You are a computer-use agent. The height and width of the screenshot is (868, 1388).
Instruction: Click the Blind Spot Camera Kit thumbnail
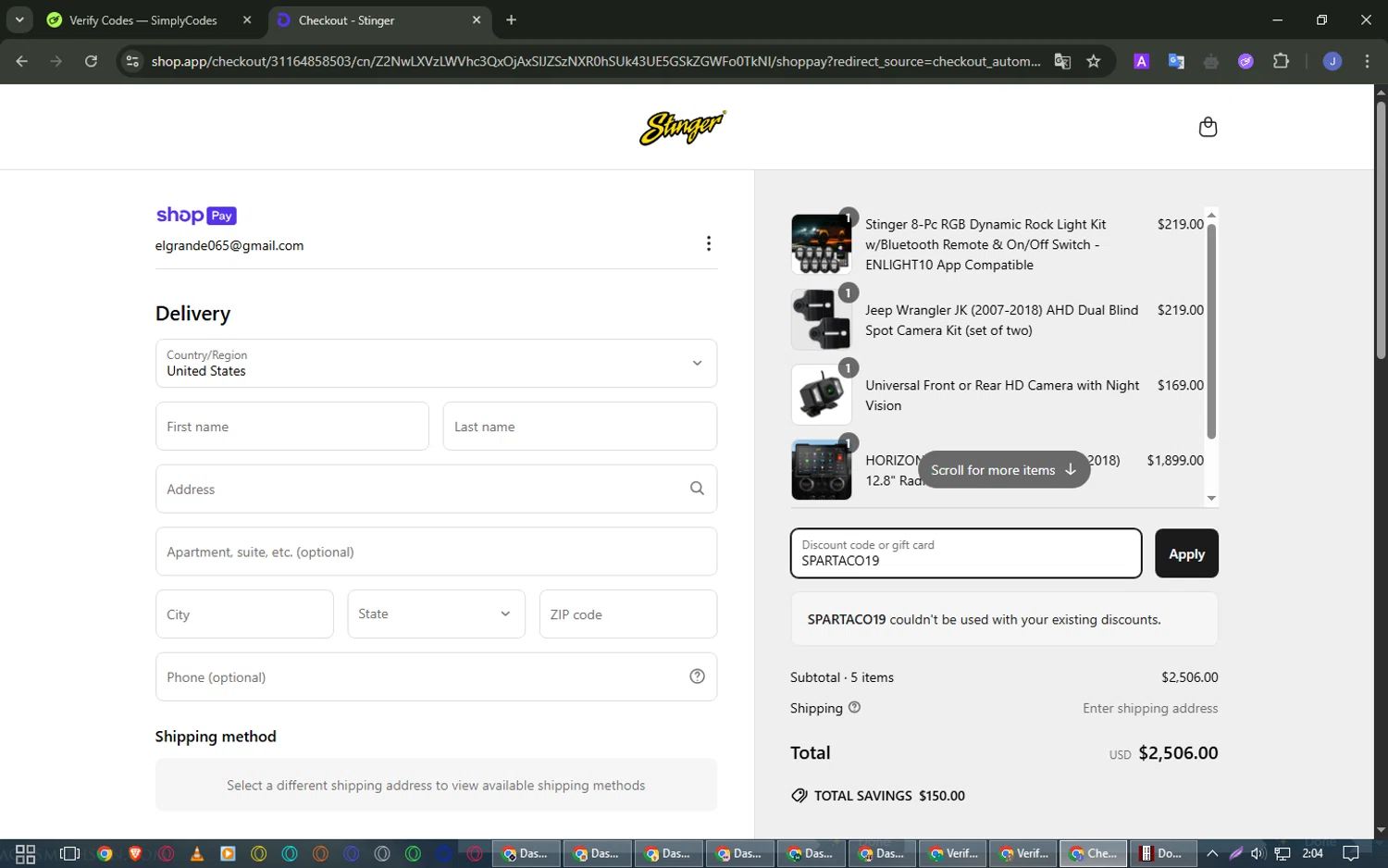pos(822,319)
